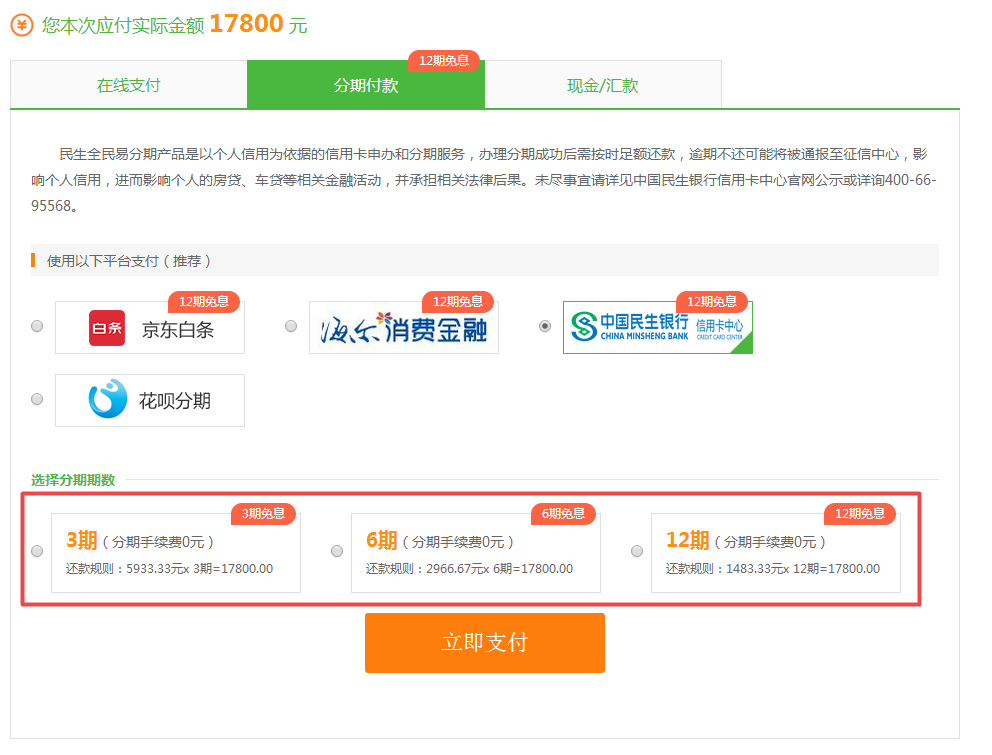992x755 pixels.
Task: Click the 12期免息 badge above 京东白条
Action: [203, 302]
